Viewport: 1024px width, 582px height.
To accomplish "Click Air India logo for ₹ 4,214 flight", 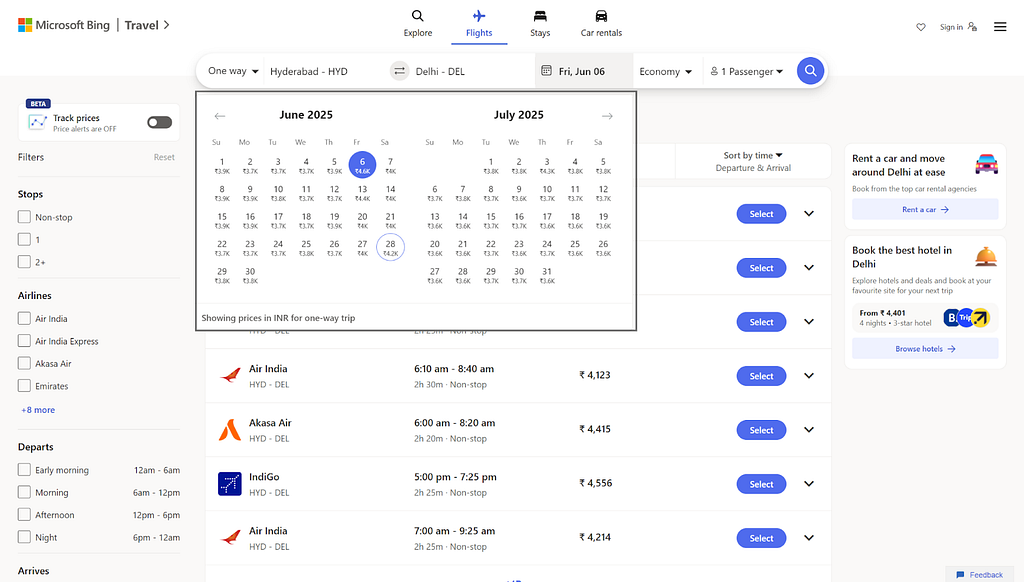I will (x=229, y=538).
